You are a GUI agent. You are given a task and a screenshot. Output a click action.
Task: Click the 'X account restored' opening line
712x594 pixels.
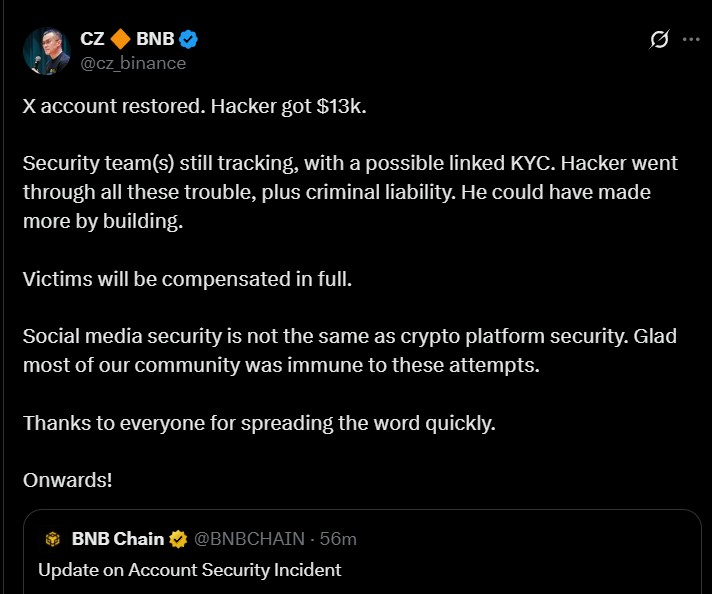(195, 105)
